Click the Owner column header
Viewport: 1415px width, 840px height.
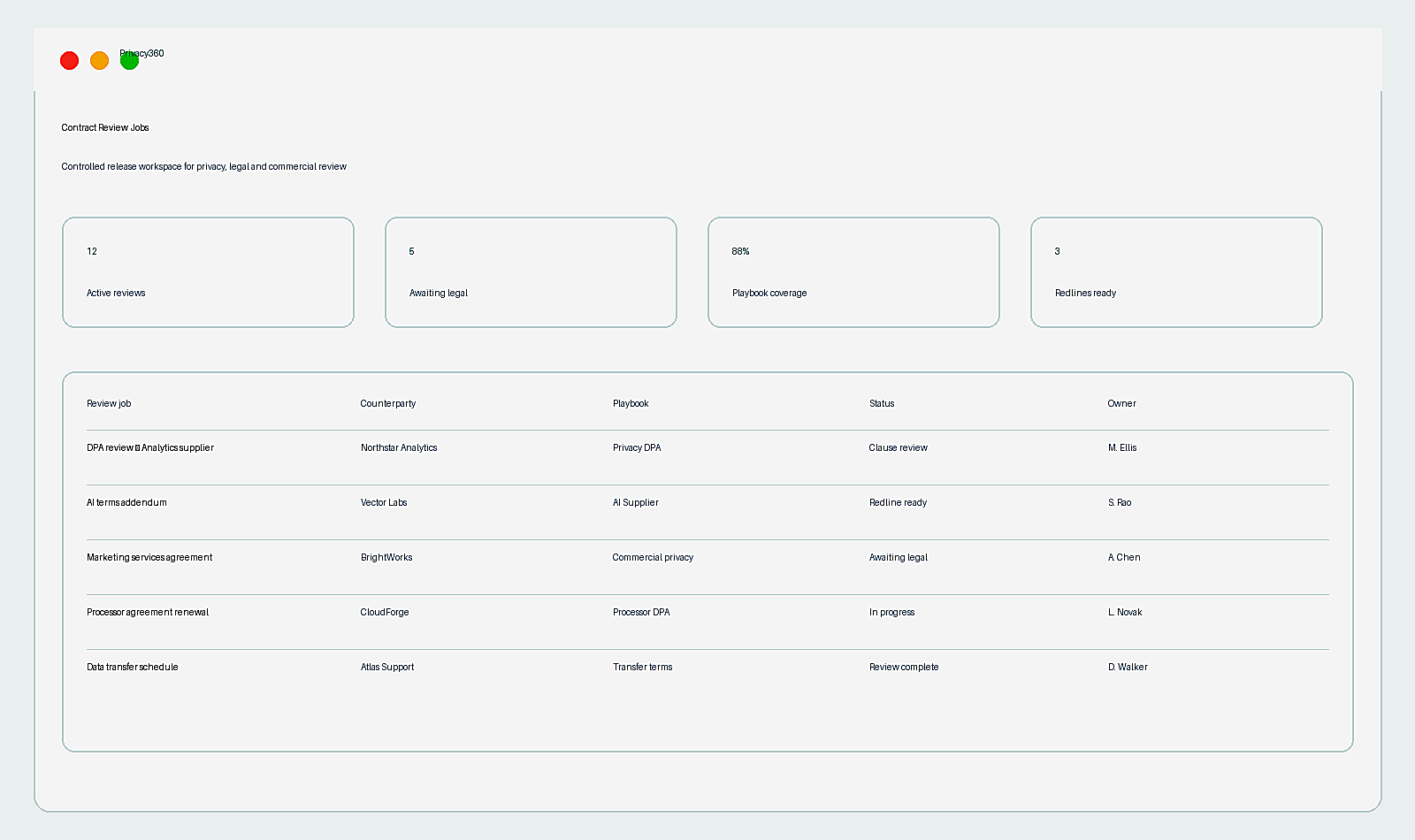click(1121, 403)
